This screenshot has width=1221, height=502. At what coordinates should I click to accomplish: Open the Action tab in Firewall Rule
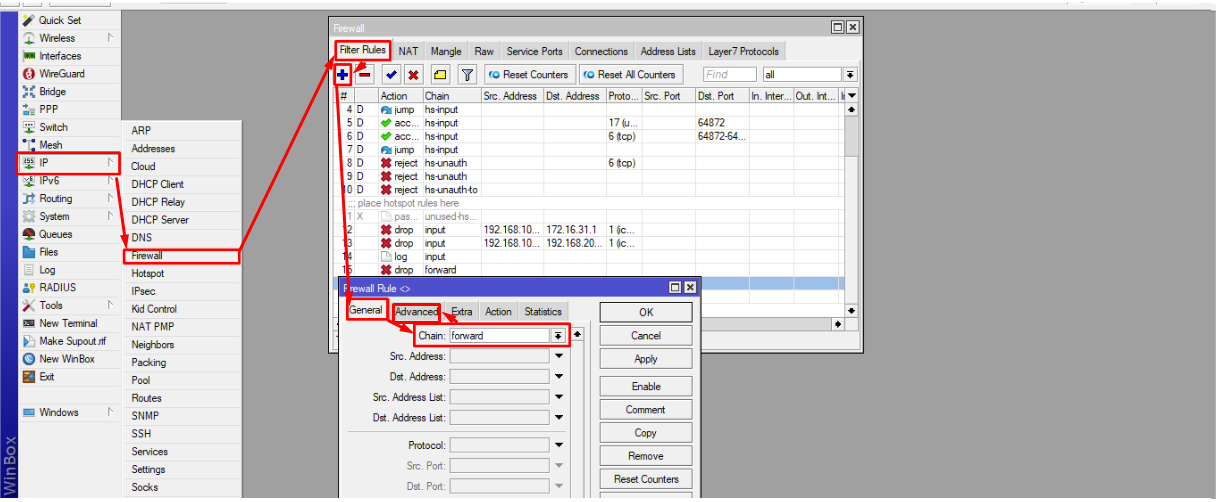tap(498, 312)
